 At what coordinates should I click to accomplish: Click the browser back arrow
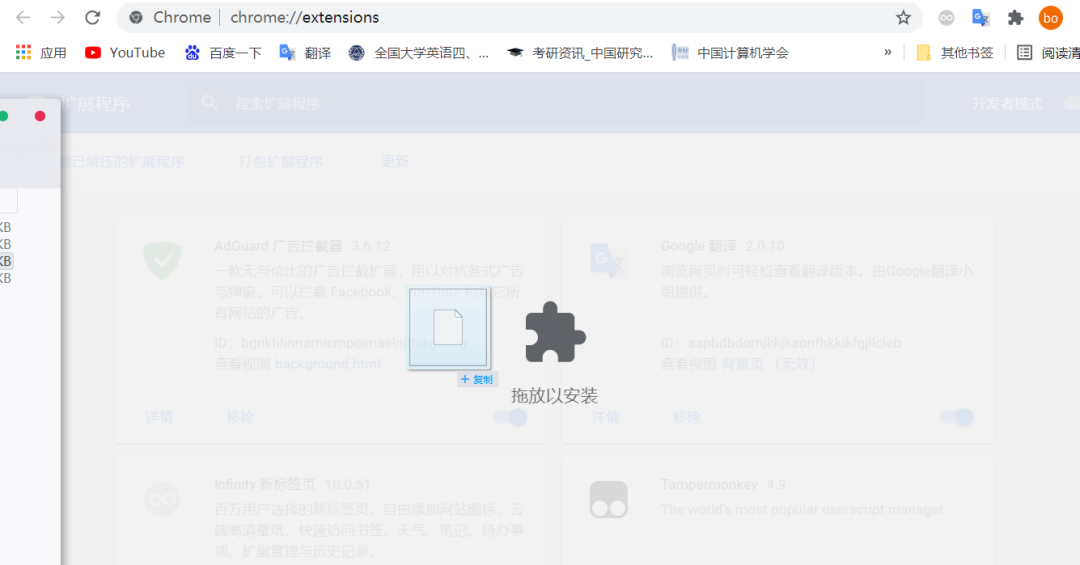coord(23,17)
